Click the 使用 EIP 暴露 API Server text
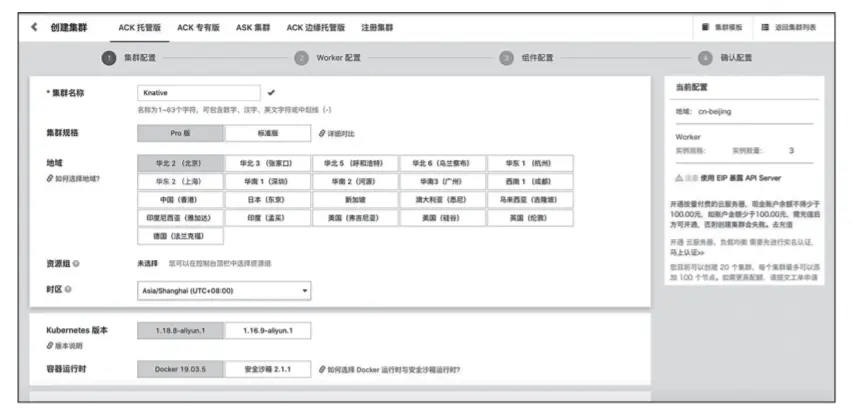 click(741, 178)
